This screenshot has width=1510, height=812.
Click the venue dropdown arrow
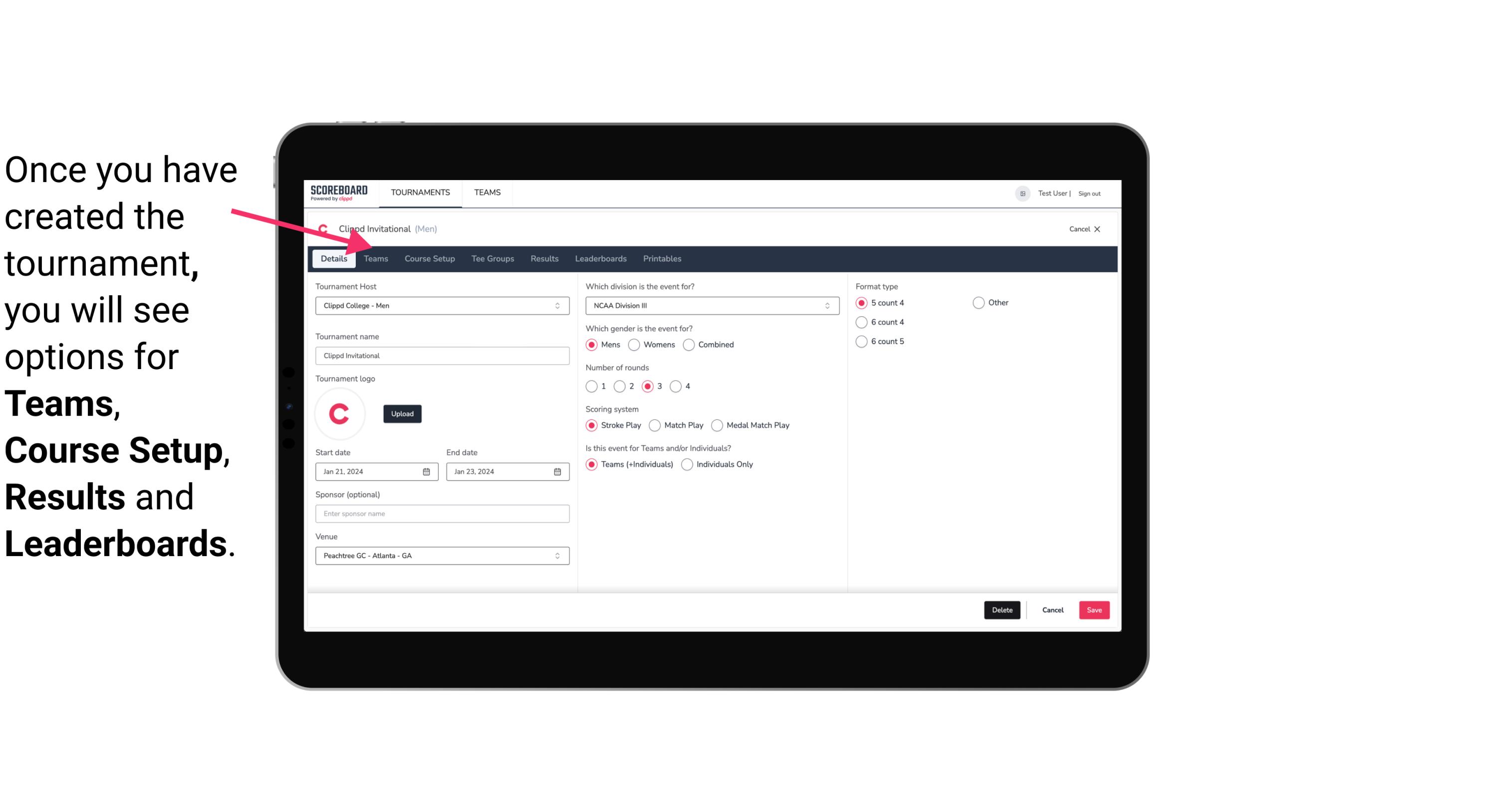559,555
